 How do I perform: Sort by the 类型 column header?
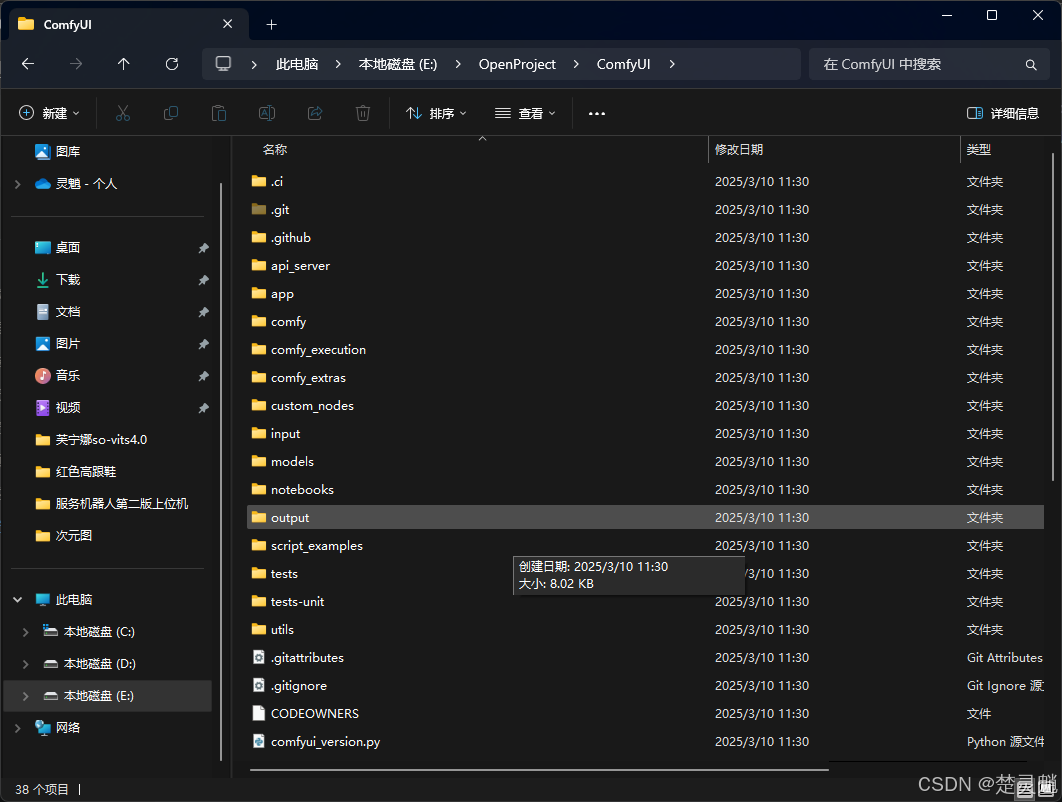[978, 150]
